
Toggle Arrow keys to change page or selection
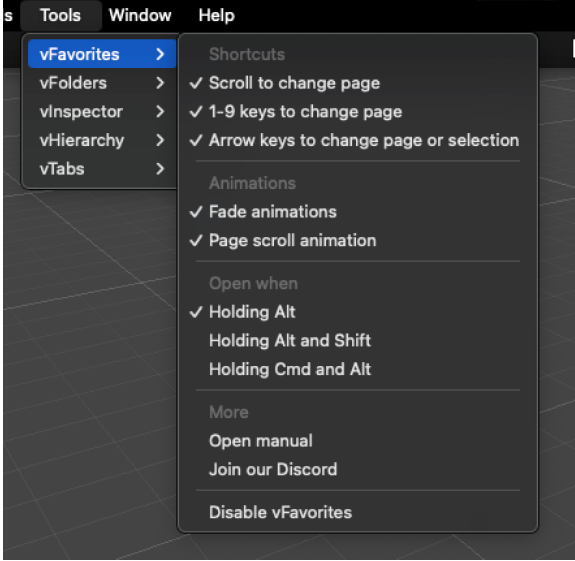pos(358,140)
